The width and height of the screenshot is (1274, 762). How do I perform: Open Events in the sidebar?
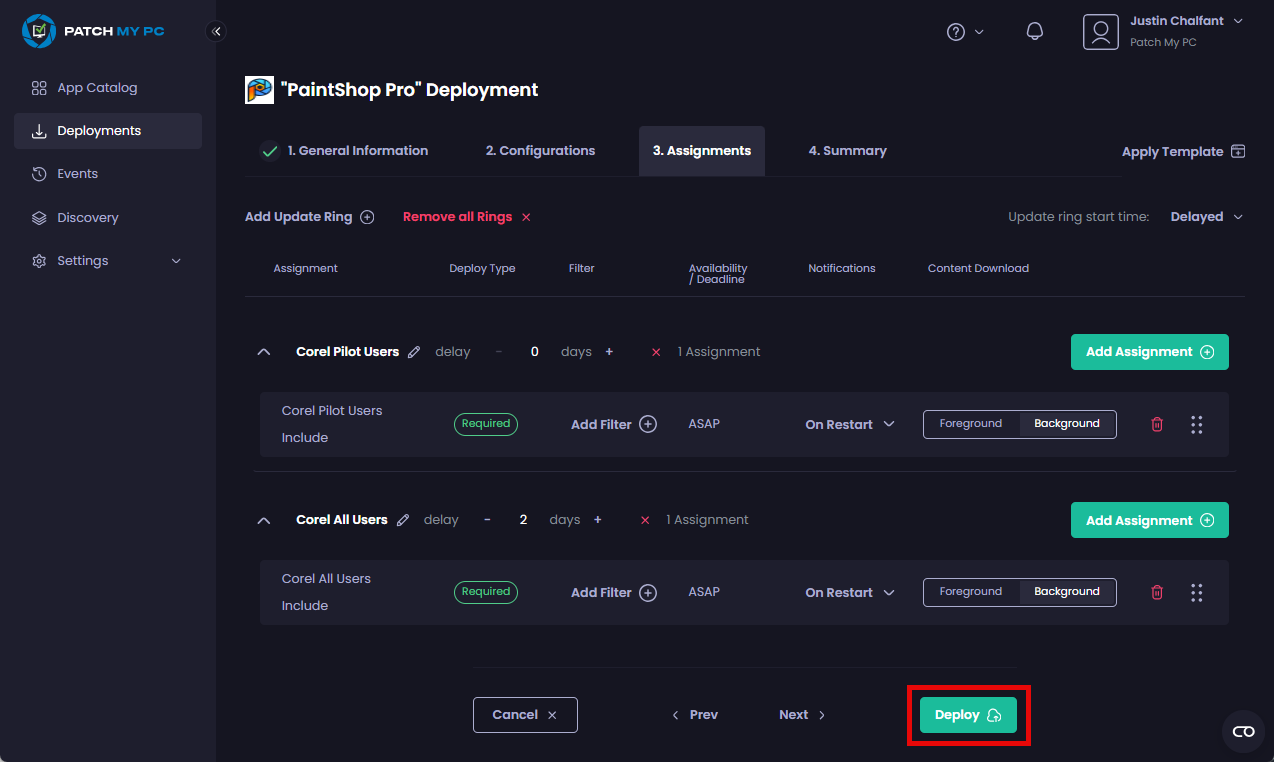(77, 174)
